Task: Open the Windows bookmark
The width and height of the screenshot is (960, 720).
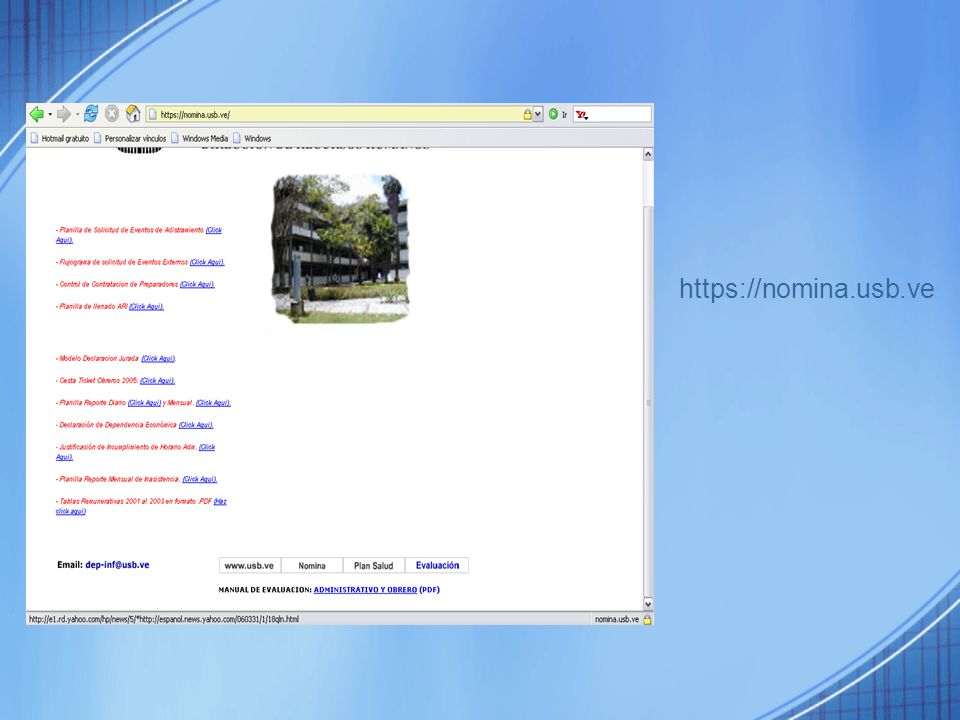Action: pos(252,138)
